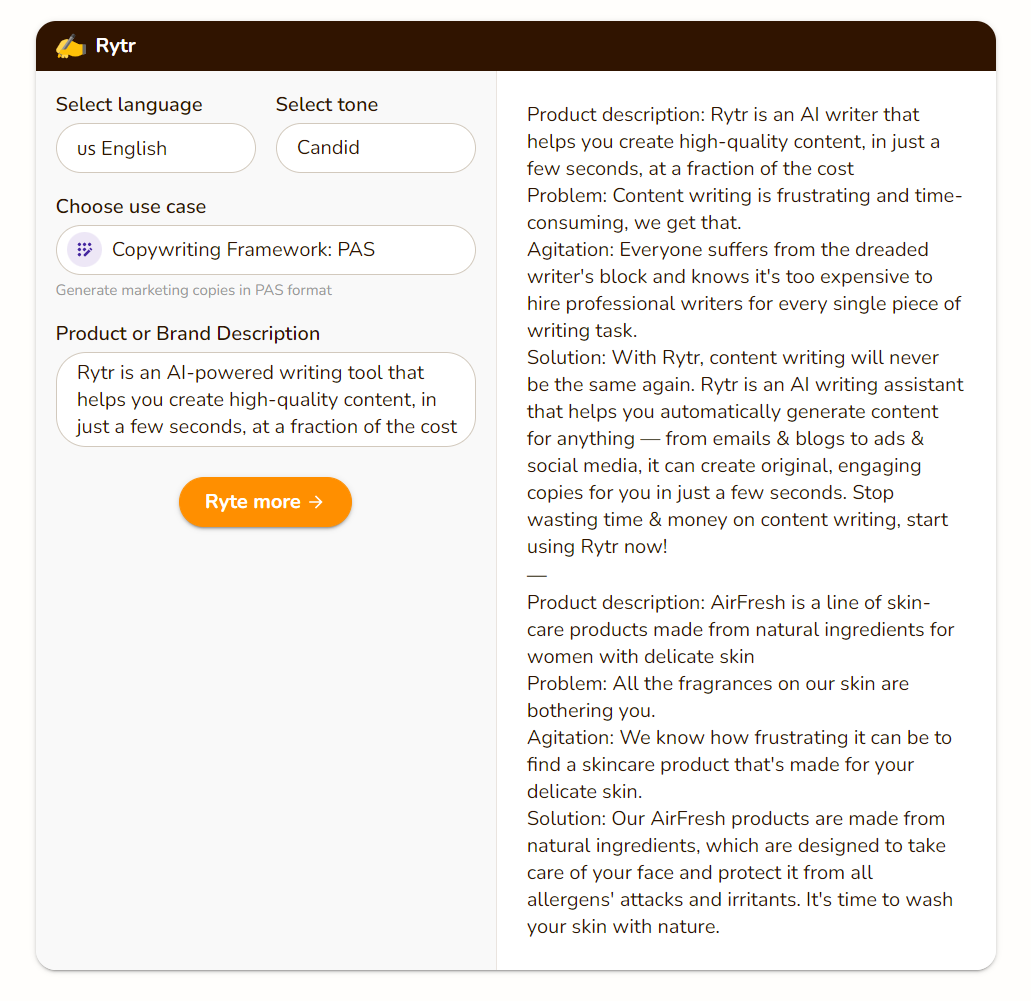Open the Select tone dropdown showing Candid
Image resolution: width=1031 pixels, height=1001 pixels.
375,148
